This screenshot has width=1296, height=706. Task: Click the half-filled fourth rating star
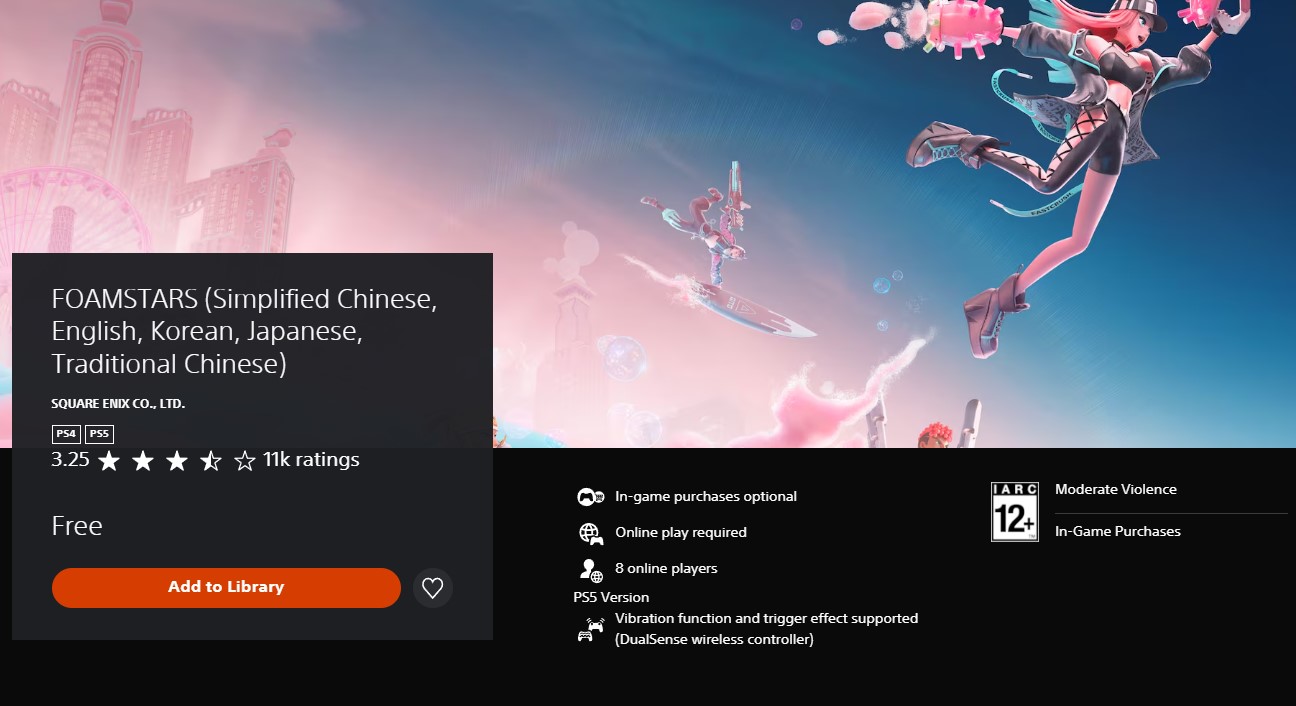tap(211, 461)
